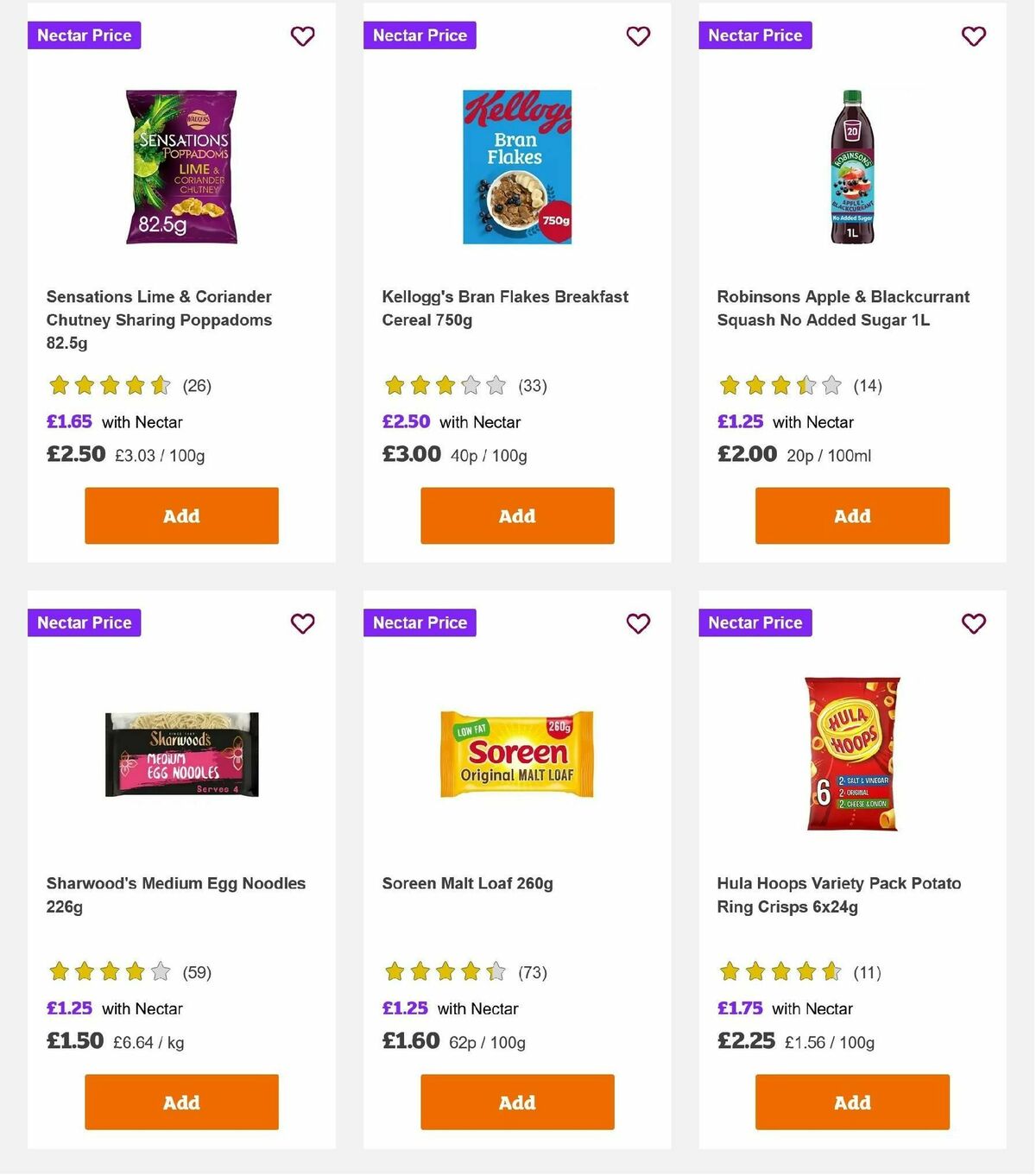Select the Nectar Price badge on Hula Hoops
Image resolution: width=1036 pixels, height=1175 pixels.
[755, 622]
